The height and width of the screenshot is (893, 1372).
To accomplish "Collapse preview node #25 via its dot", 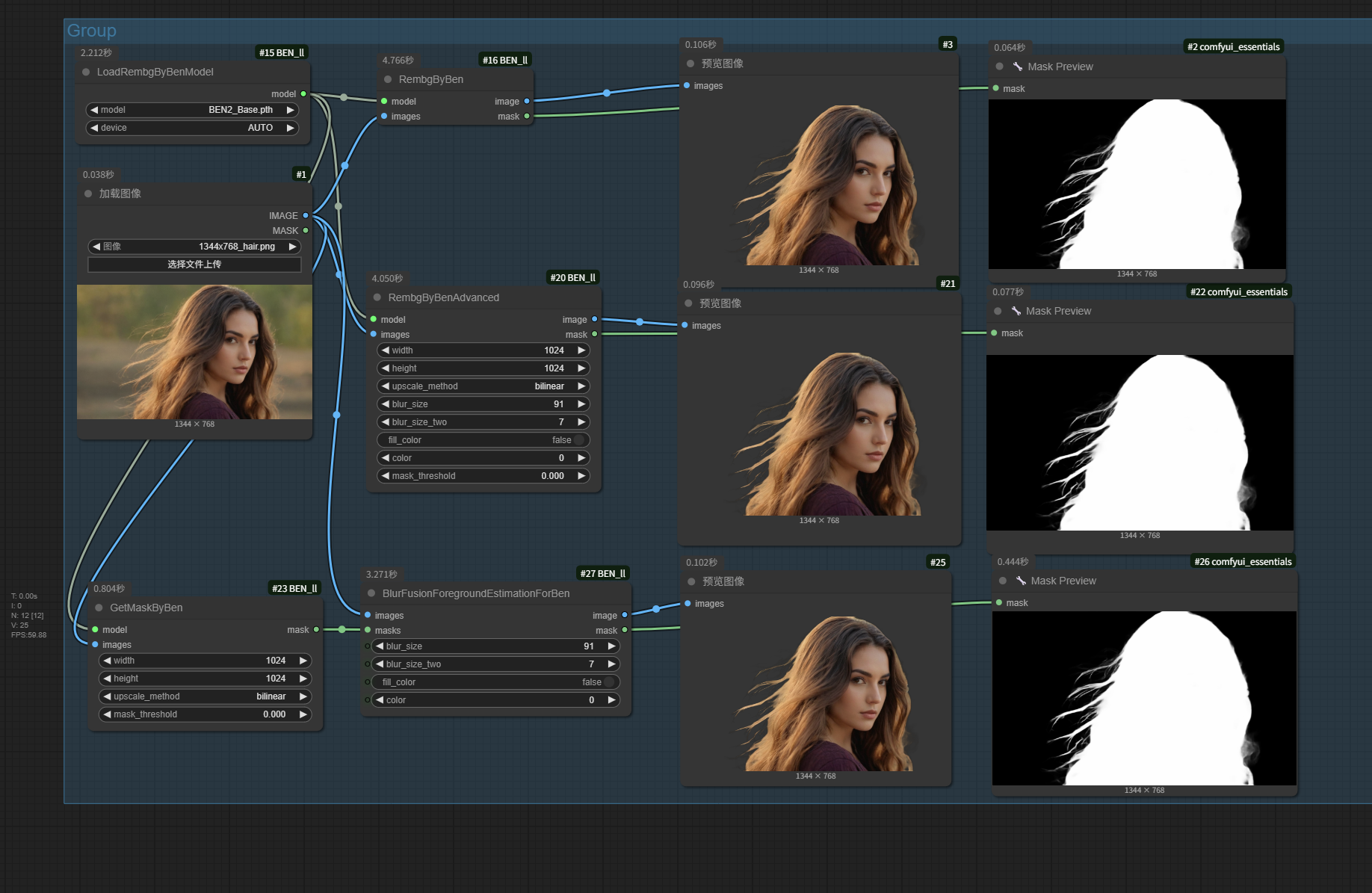I will [x=691, y=582].
